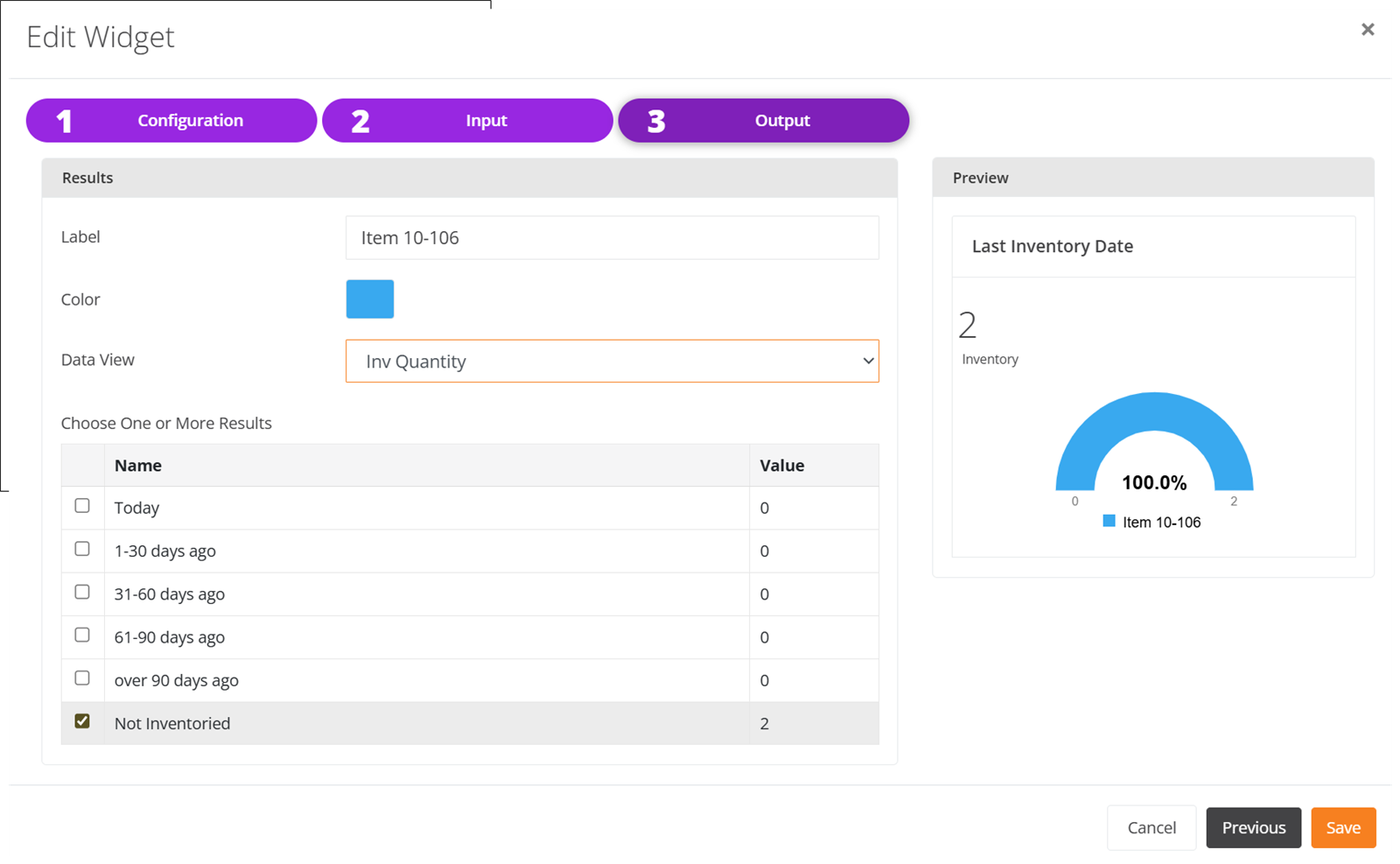Switch to the Input step tab

pos(467,121)
